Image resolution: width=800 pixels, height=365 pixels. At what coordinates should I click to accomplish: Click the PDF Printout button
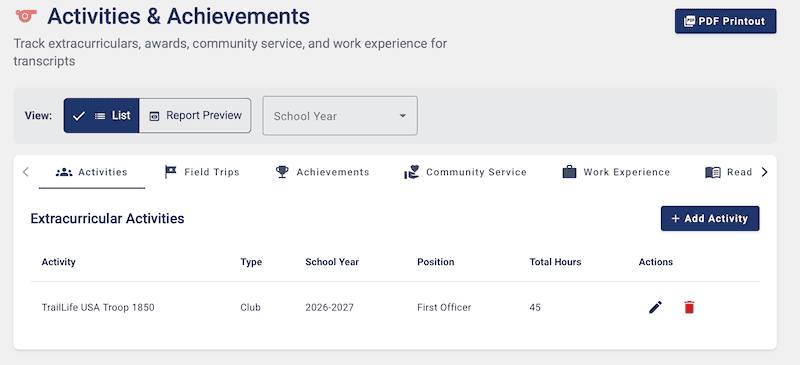point(726,21)
